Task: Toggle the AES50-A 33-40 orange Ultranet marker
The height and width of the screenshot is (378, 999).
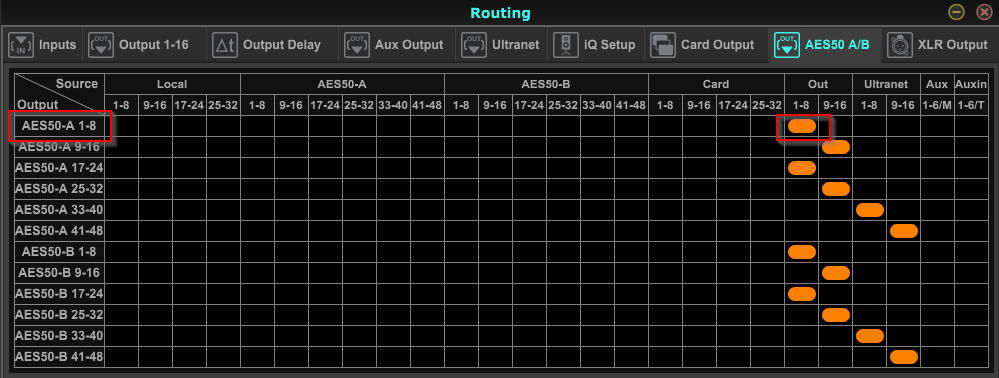Action: tap(870, 210)
